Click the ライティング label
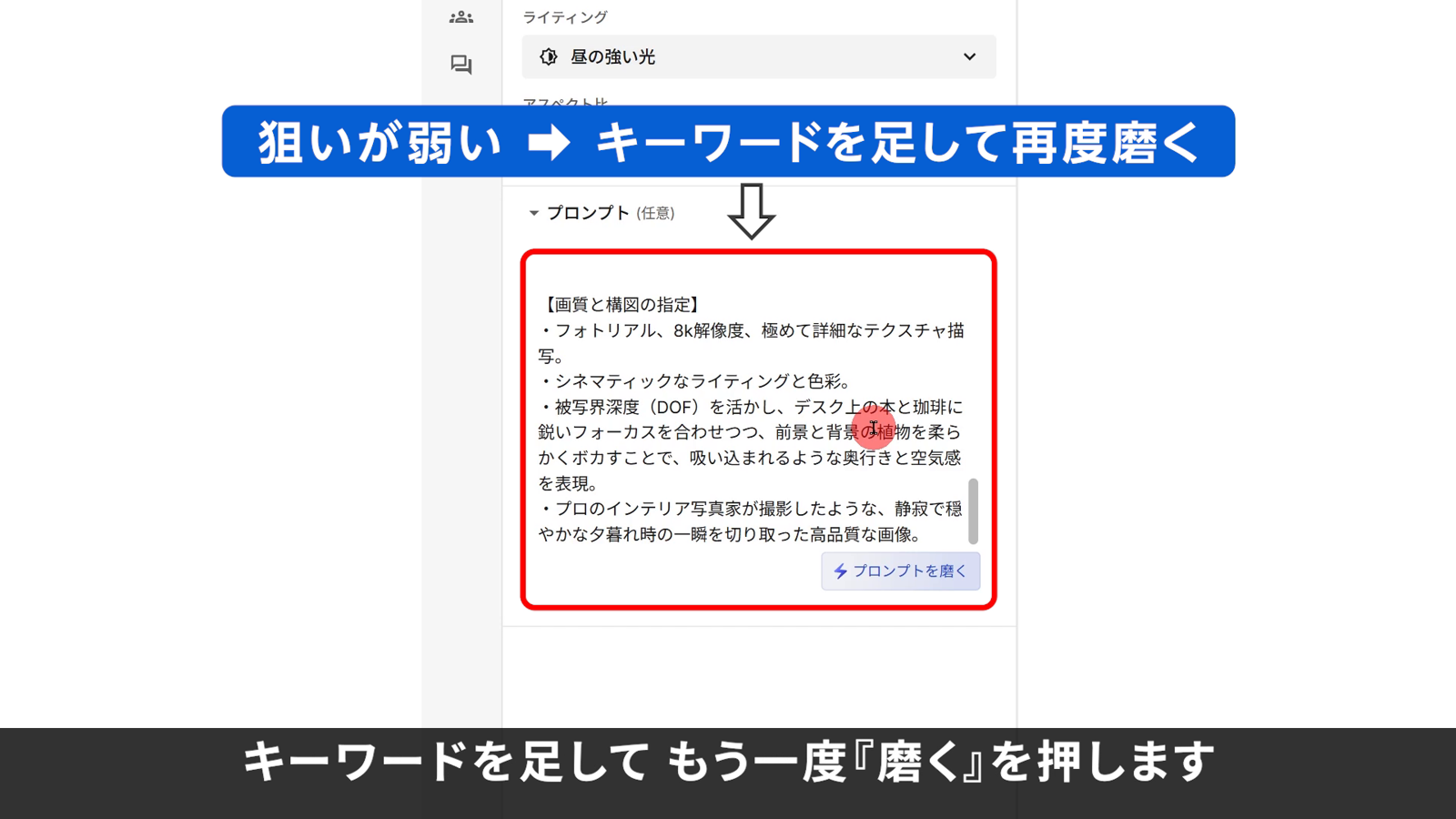 [565, 17]
